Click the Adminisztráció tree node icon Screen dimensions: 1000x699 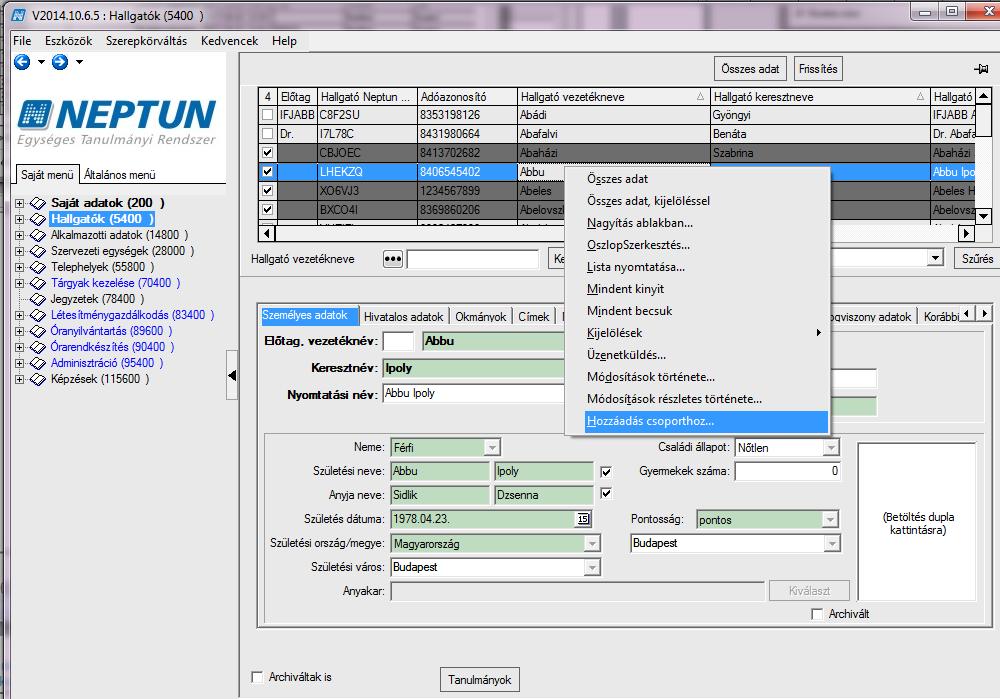tap(38, 363)
